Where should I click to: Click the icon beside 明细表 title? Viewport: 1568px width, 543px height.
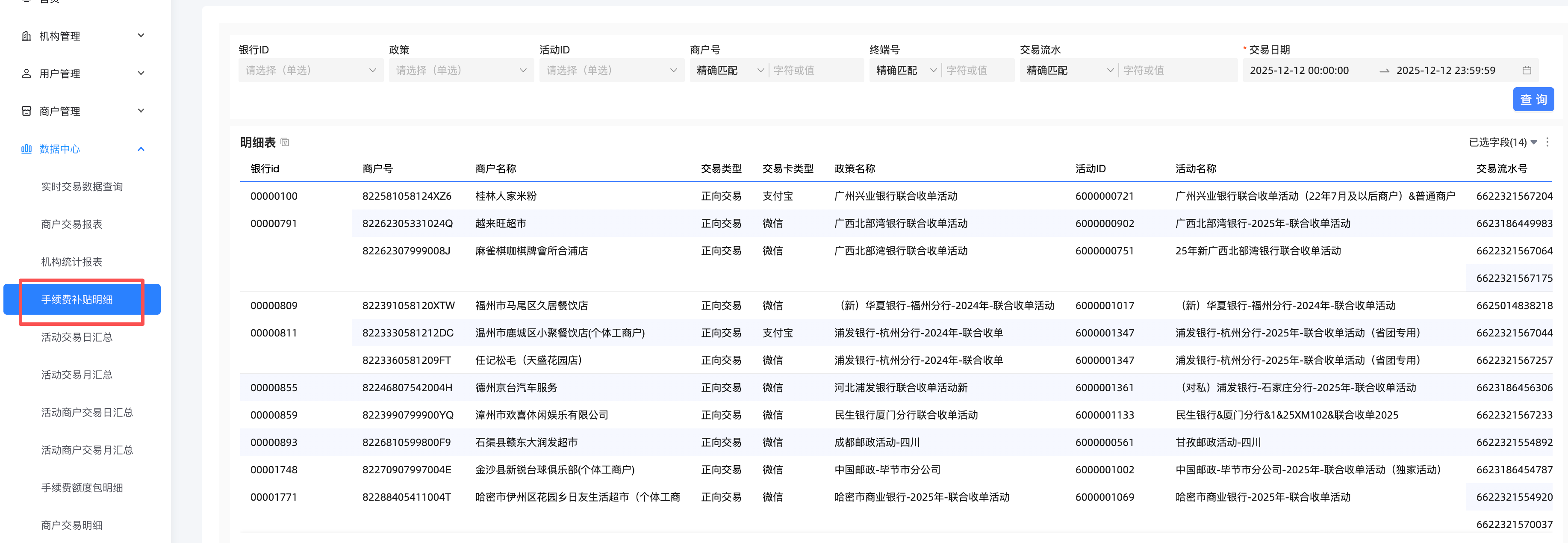(x=285, y=142)
